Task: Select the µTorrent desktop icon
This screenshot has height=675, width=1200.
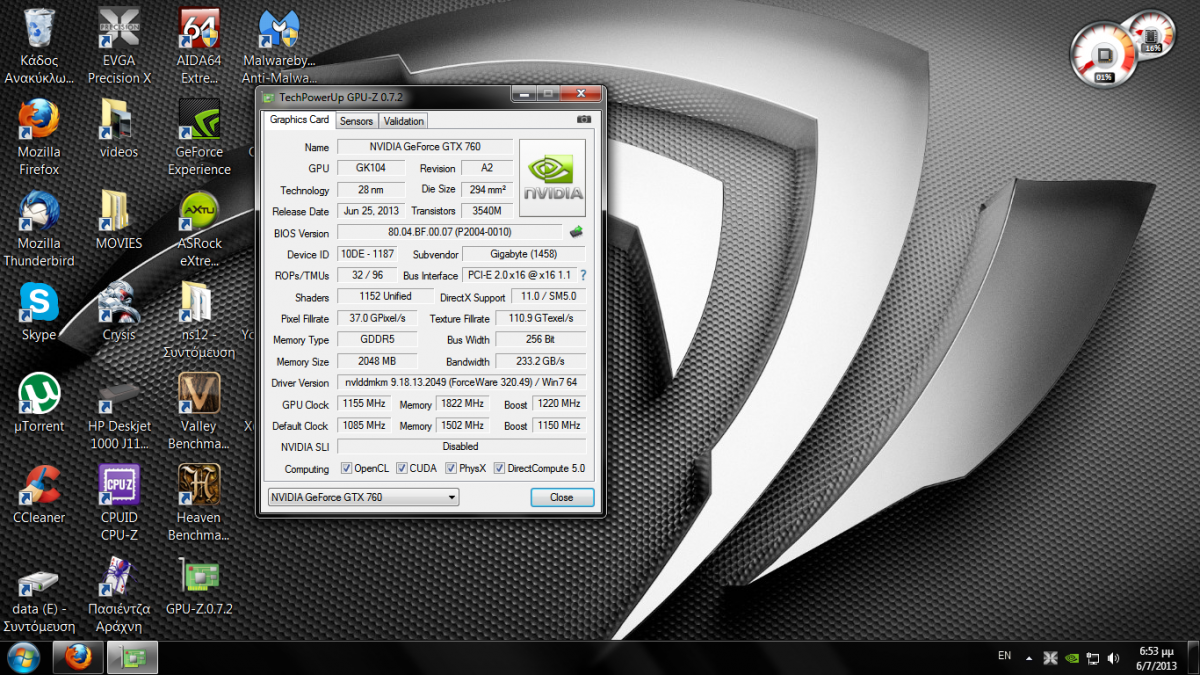Action: [39, 404]
